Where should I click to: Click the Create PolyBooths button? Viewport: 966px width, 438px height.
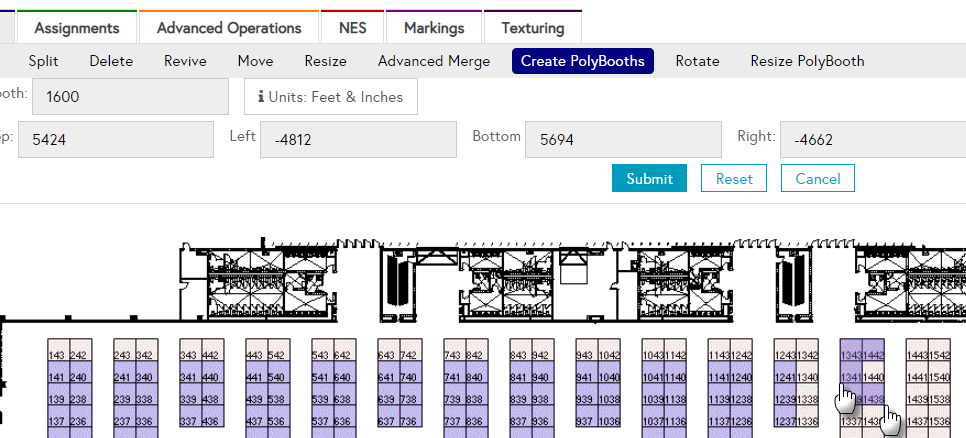point(584,61)
